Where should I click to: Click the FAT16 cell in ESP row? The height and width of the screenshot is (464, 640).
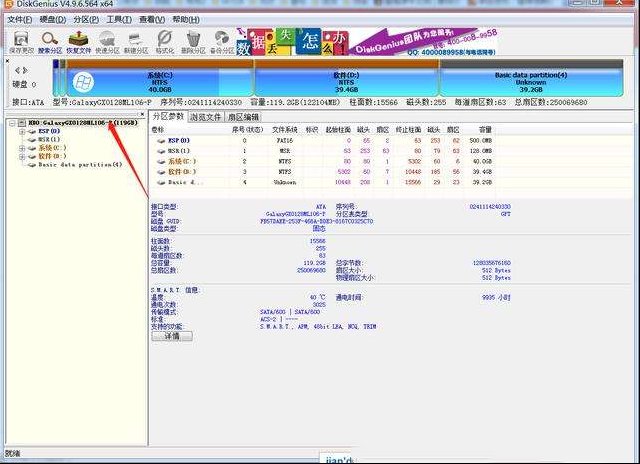(285, 141)
